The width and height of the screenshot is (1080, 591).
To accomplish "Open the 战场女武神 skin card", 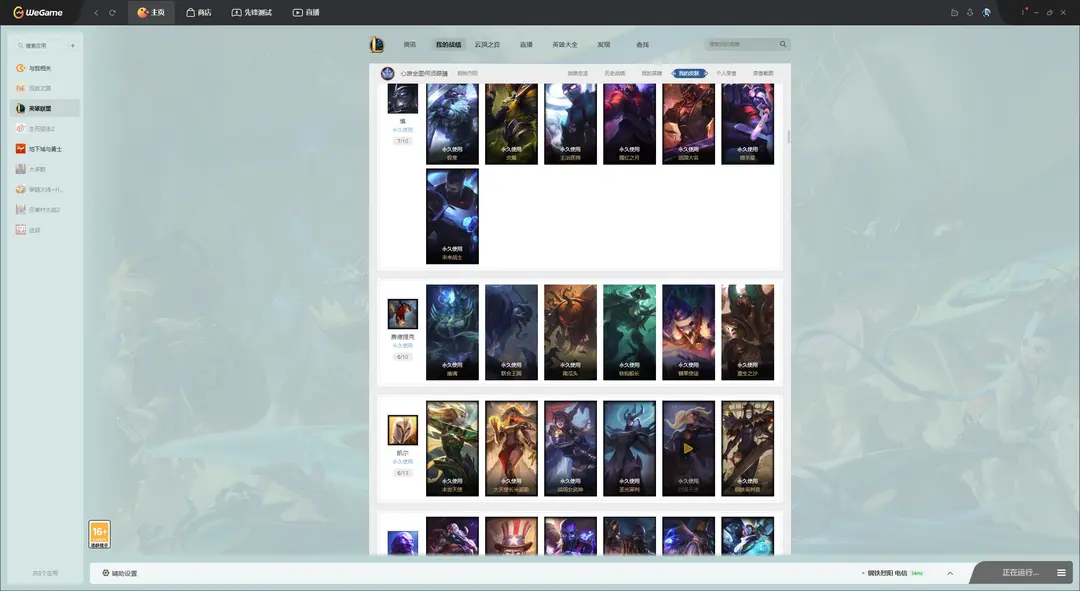I will click(x=570, y=448).
